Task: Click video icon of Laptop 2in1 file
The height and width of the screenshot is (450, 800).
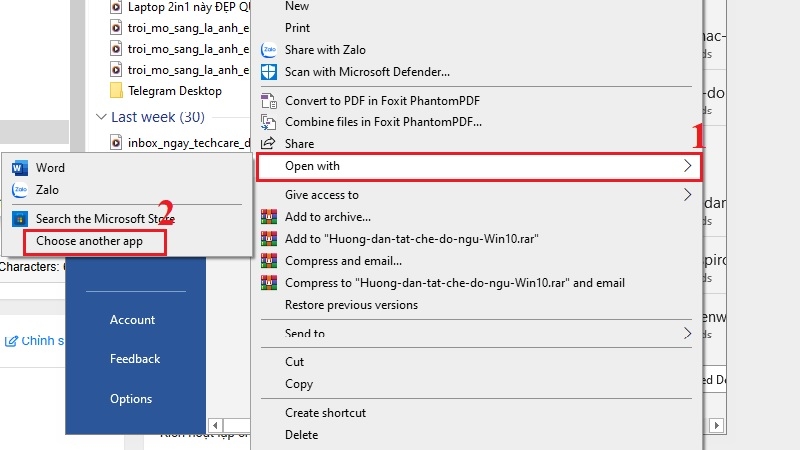Action: tap(116, 7)
